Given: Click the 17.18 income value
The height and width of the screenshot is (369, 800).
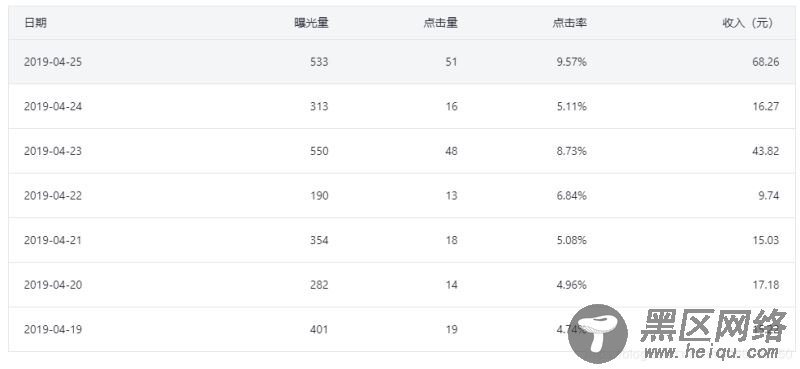Looking at the screenshot, I should point(766,285).
